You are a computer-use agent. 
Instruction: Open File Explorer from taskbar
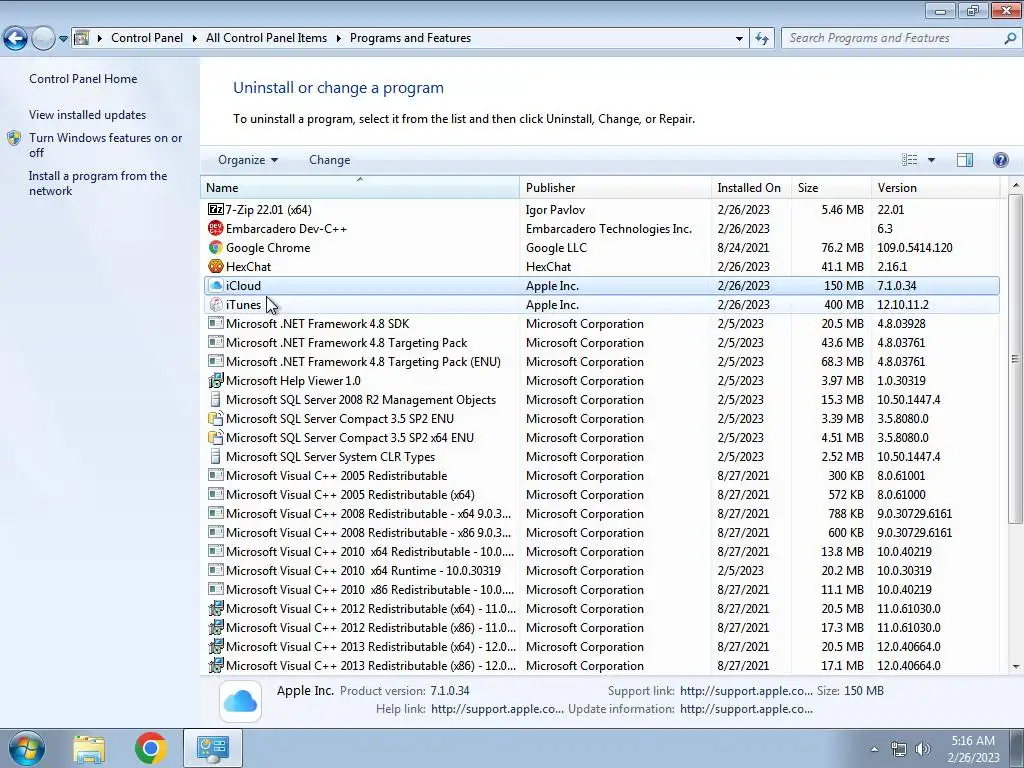[x=89, y=749]
